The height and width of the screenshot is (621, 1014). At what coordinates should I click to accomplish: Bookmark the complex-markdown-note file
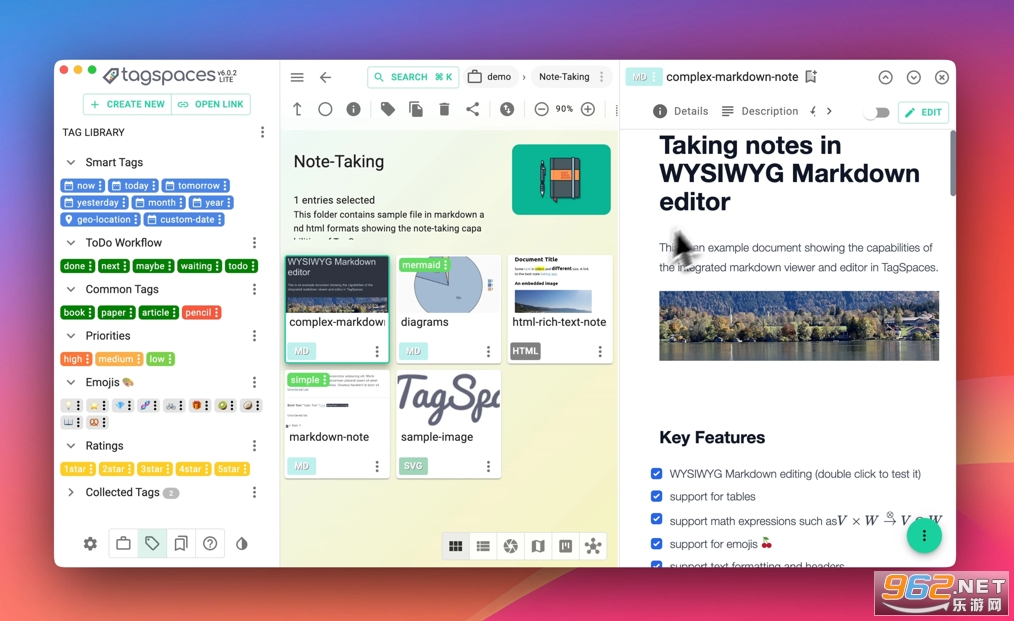point(811,77)
